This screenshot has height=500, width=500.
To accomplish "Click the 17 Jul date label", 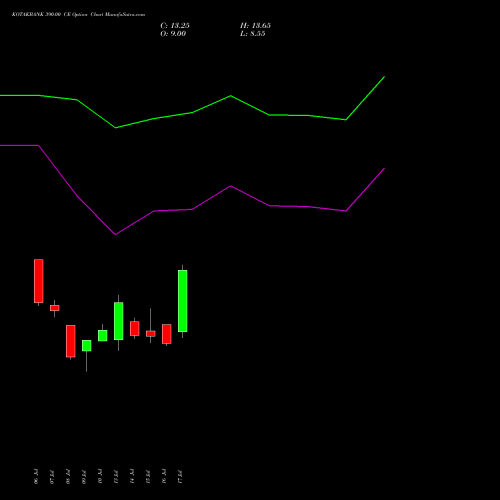I will coord(180,476).
